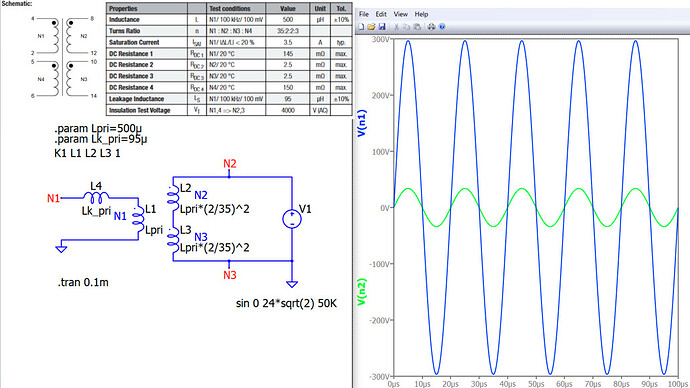Select the V1 voltage source symbol
This screenshot has height=388, width=690.
(x=292, y=219)
